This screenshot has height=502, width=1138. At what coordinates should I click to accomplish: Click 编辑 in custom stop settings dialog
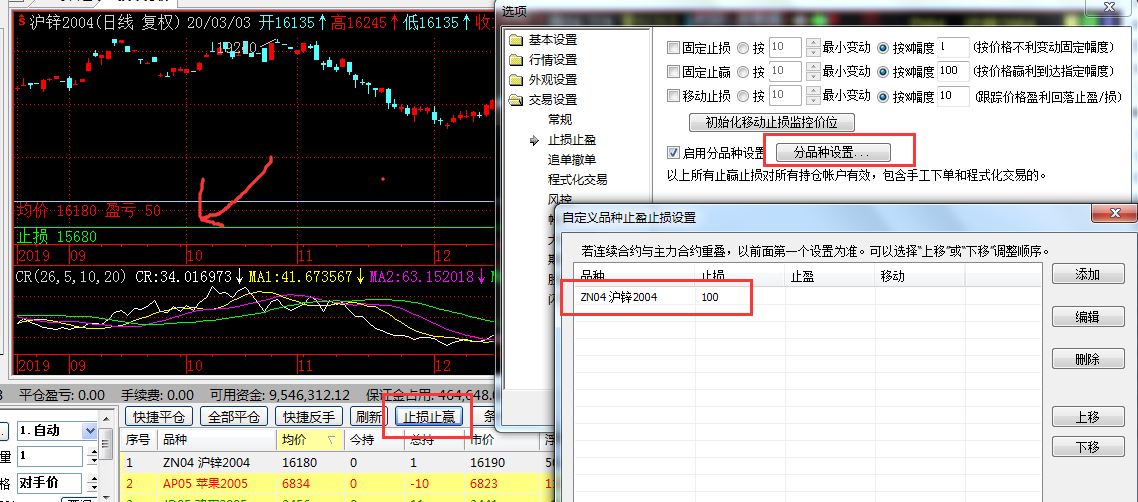pos(1088,317)
